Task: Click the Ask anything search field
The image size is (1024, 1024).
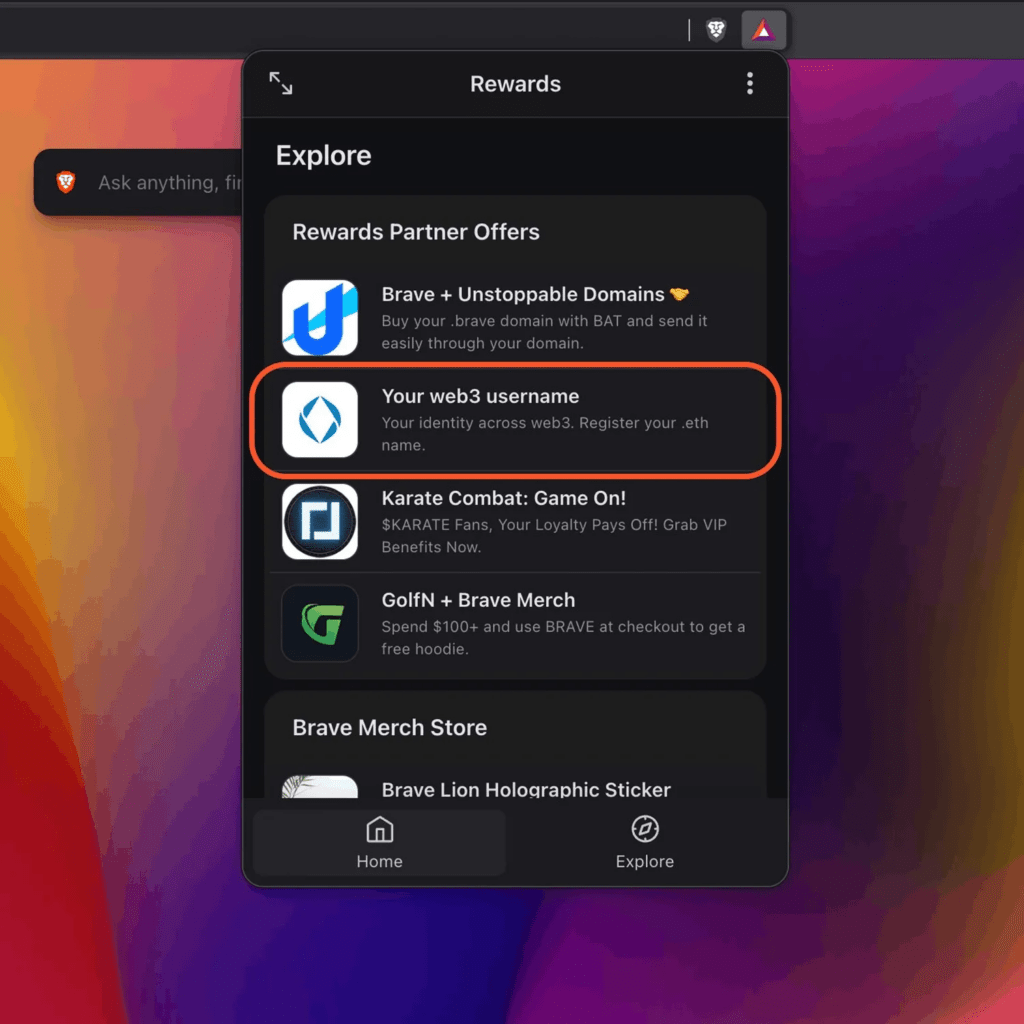Action: pyautogui.click(x=138, y=182)
